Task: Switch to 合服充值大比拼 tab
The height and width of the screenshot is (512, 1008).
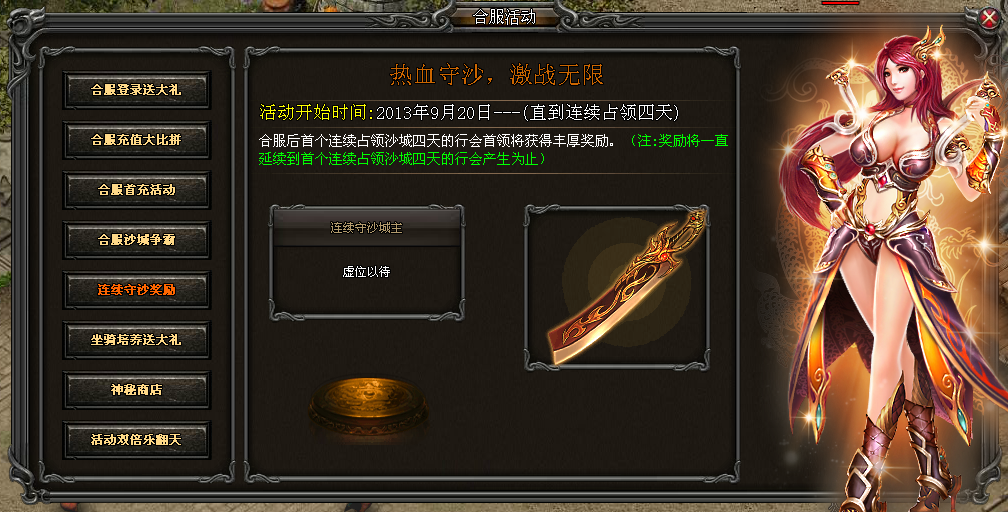Action: click(x=136, y=140)
